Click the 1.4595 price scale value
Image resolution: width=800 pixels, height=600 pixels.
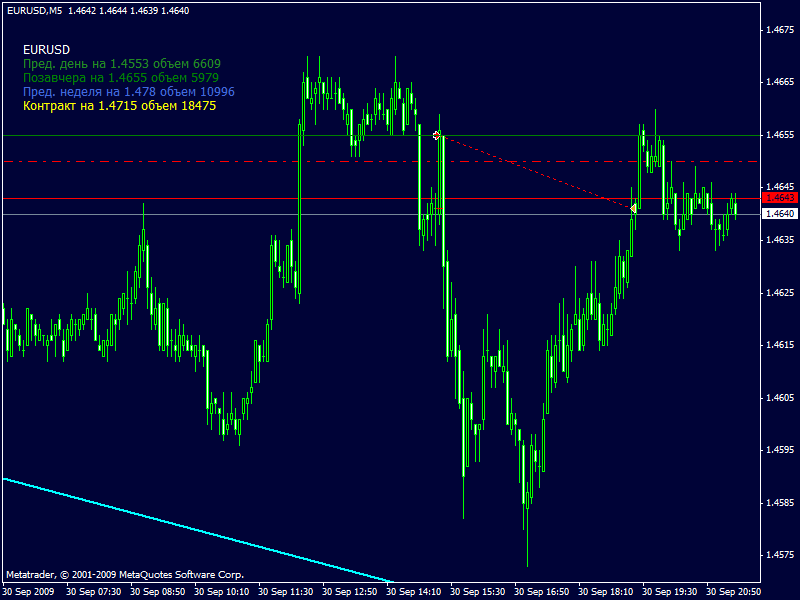[x=780, y=450]
